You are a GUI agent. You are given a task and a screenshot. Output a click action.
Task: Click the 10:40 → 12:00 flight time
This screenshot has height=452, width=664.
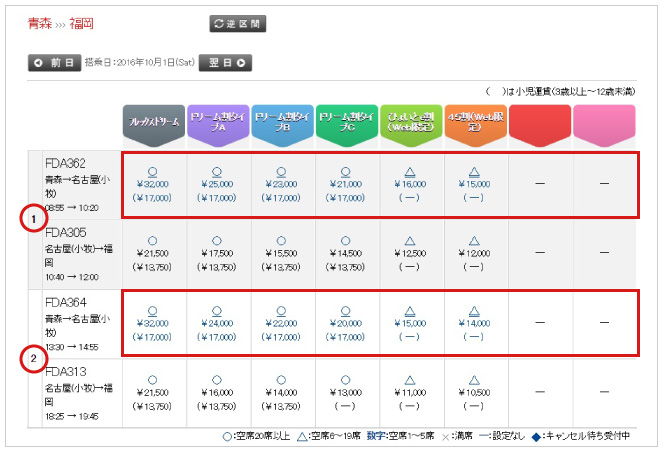pyautogui.click(x=72, y=277)
